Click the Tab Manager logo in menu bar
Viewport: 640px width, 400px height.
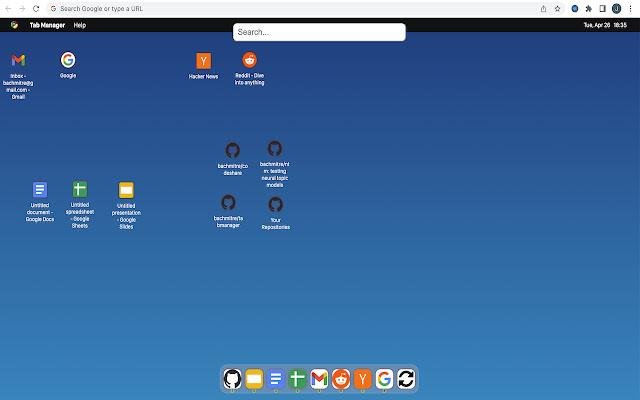[x=14, y=25]
